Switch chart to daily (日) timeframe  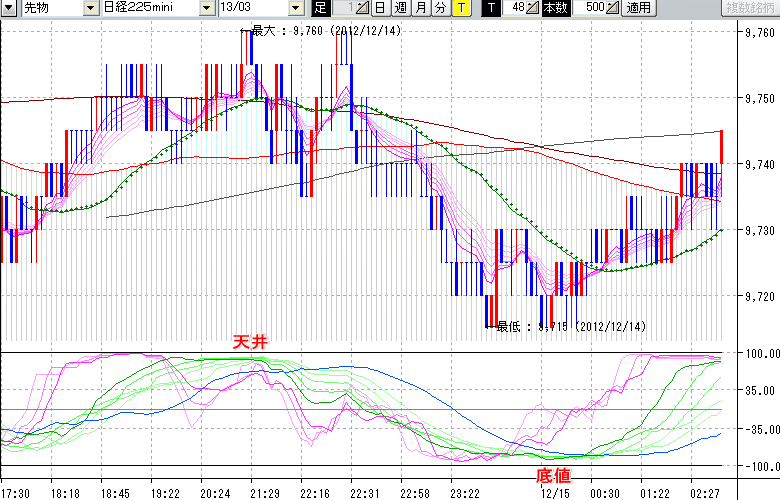pos(380,8)
